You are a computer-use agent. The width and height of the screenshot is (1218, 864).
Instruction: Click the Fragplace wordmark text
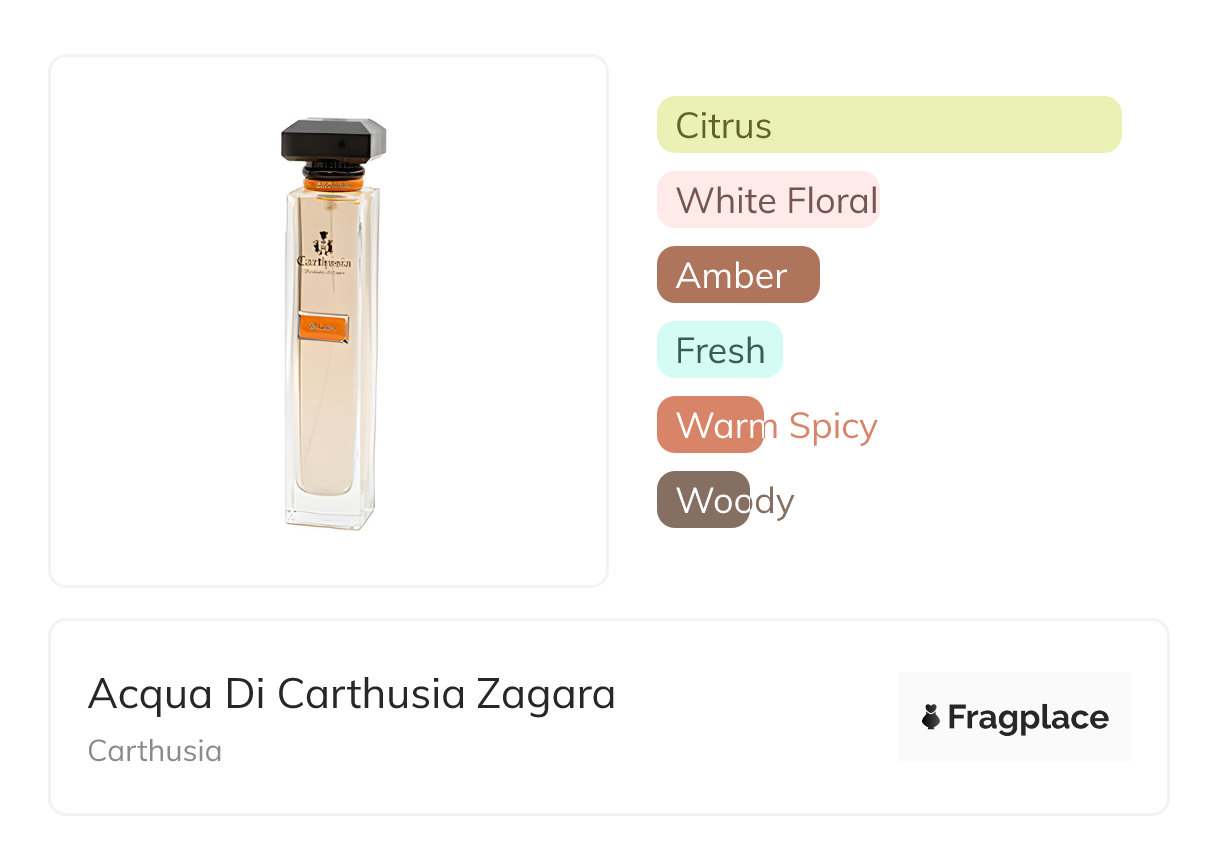[x=1028, y=717]
